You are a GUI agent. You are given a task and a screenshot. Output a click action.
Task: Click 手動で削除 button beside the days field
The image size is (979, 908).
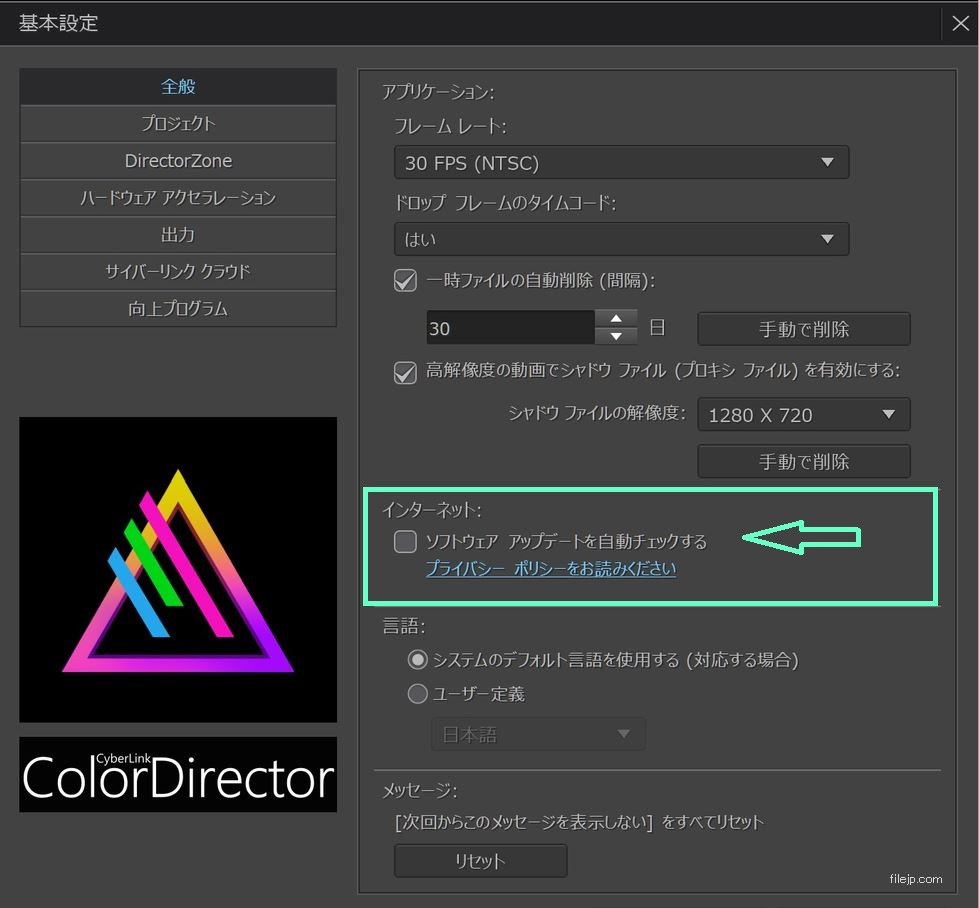pos(804,328)
